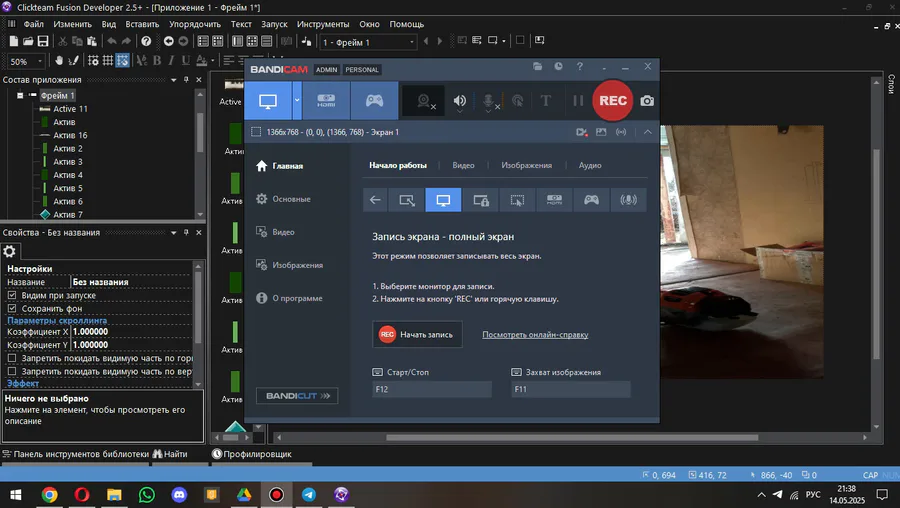900x508 pixels.
Task: Open the Файл menu
Action: click(x=33, y=24)
